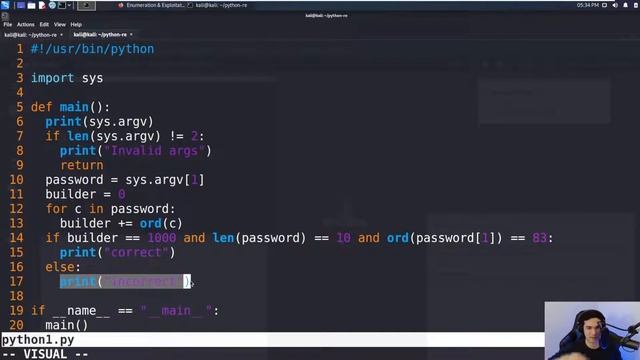Open the Actions menu
640x360 pixels.
pos(26,24)
